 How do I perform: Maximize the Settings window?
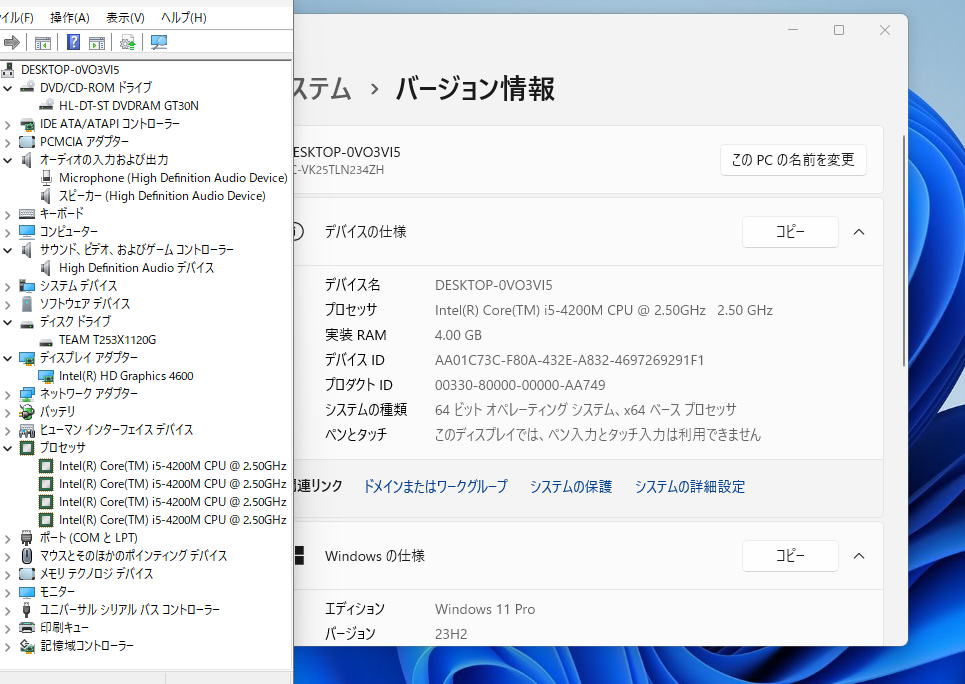(839, 30)
